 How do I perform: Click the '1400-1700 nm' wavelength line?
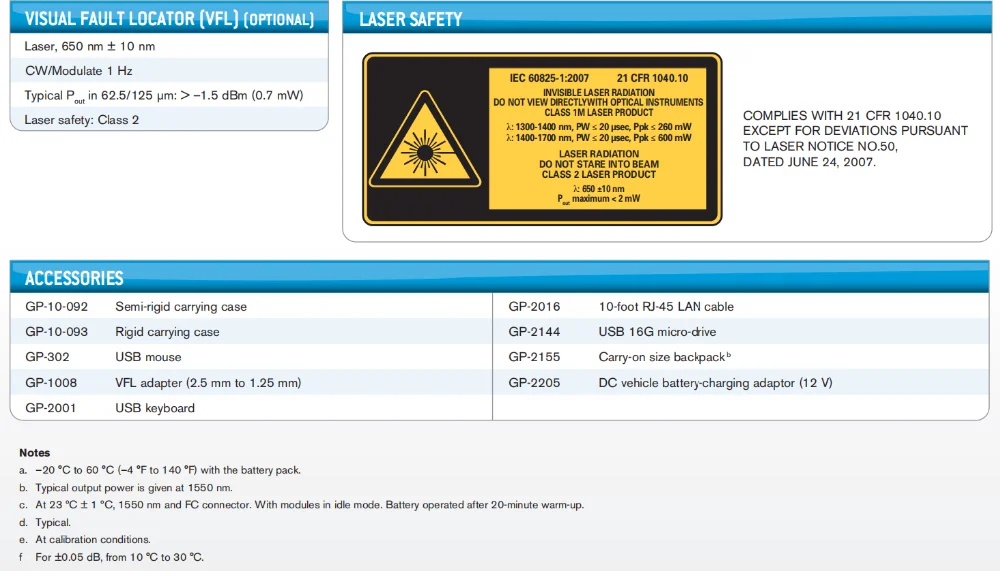point(598,137)
